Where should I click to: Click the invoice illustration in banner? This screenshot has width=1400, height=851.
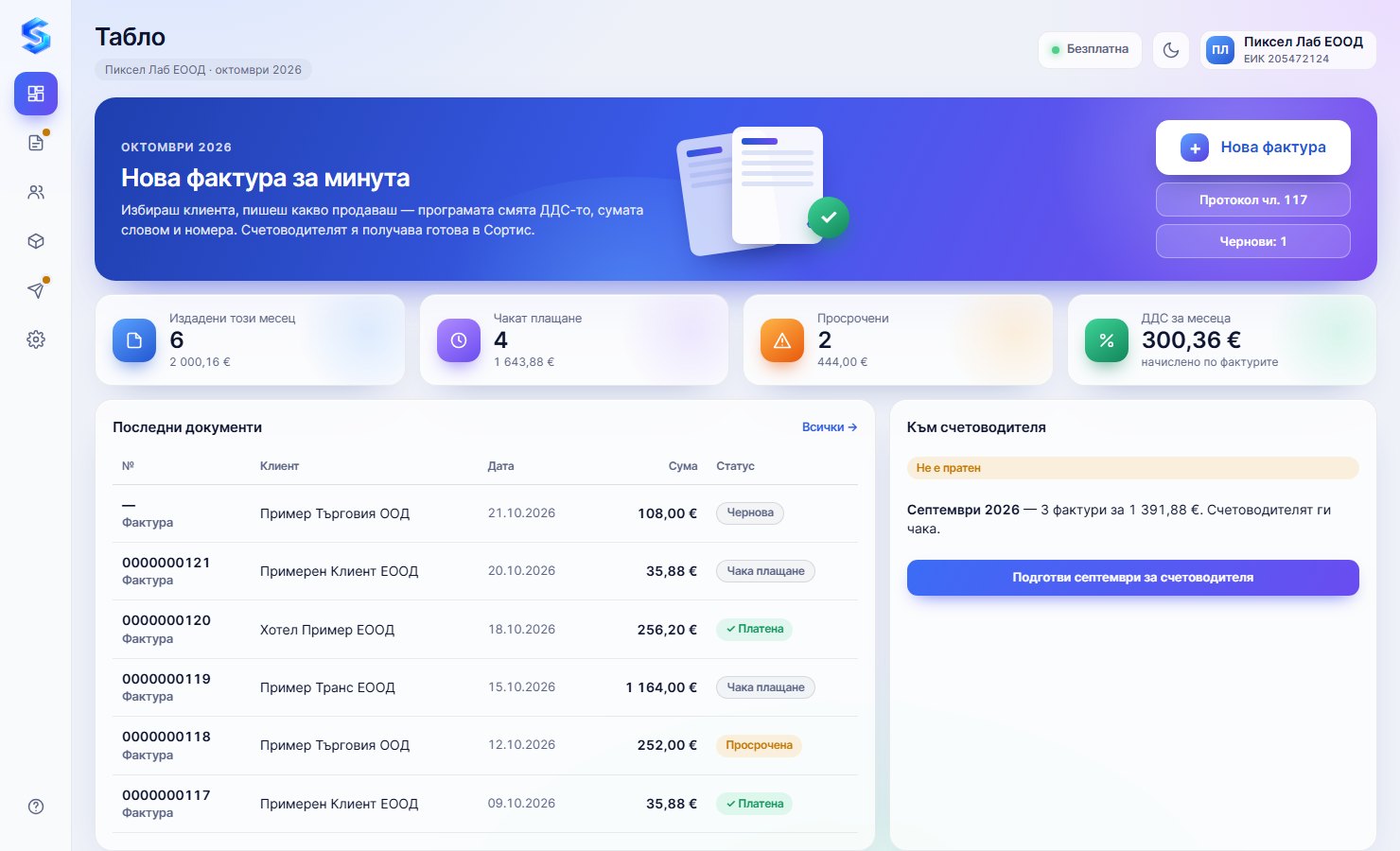(761, 189)
